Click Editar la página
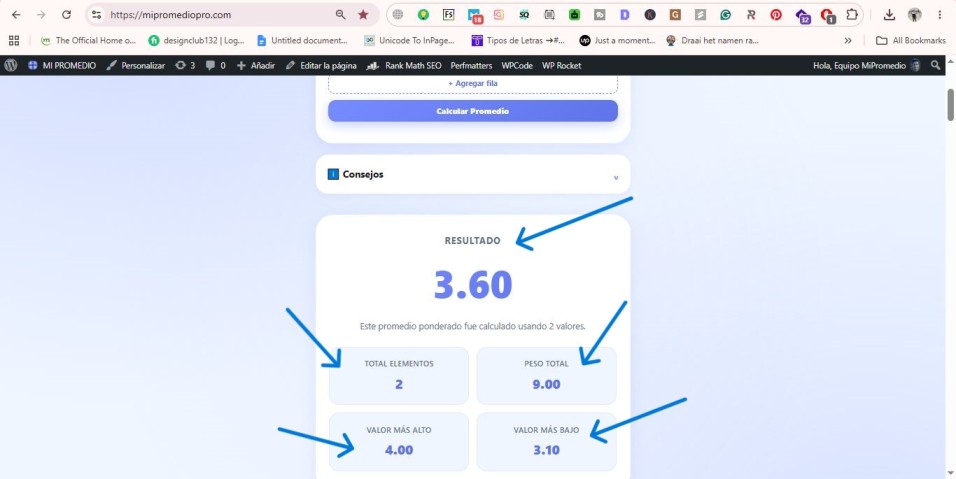The width and height of the screenshot is (956, 479). [x=321, y=65]
